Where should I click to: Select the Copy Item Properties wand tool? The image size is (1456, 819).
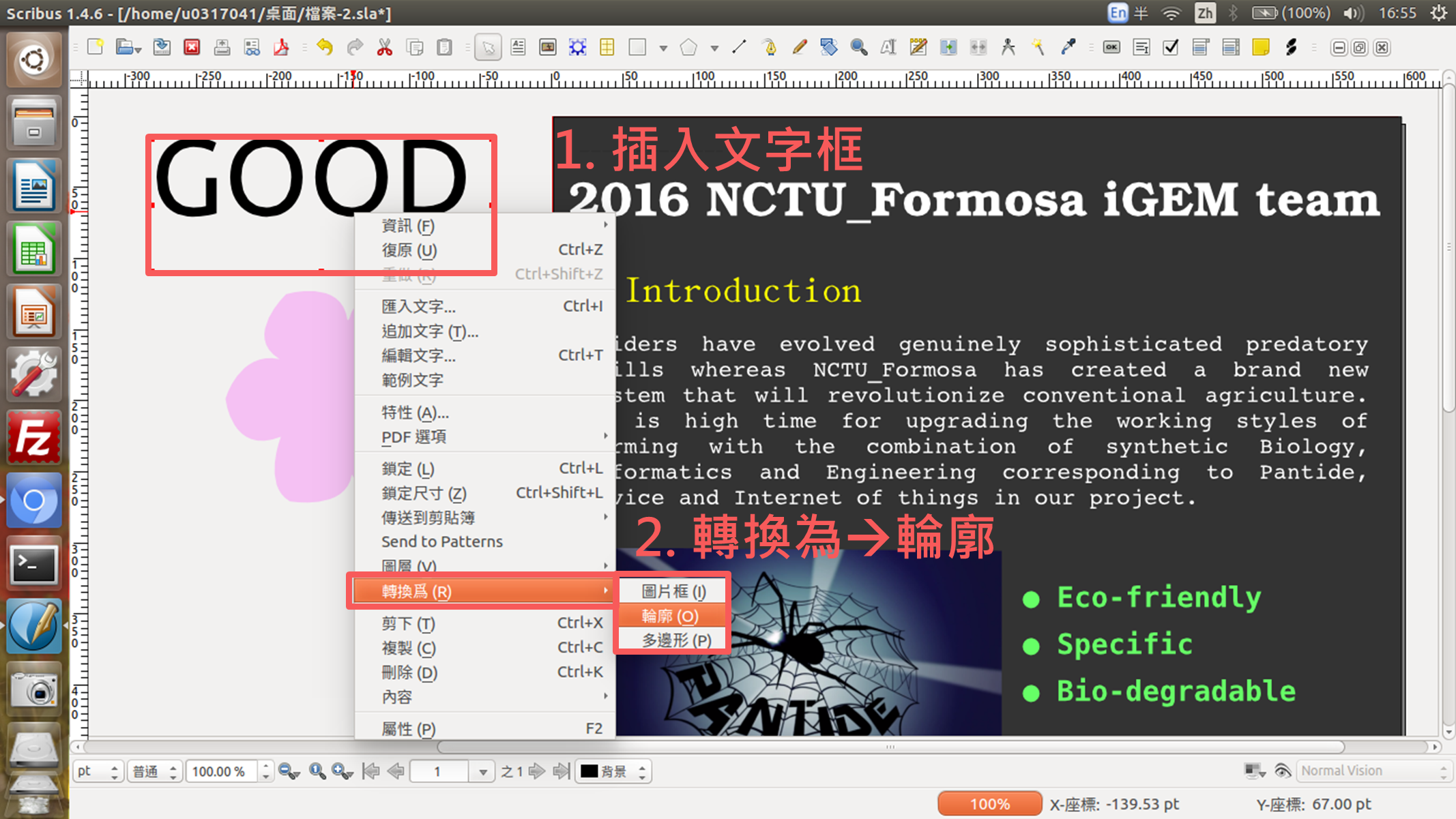coord(1038,47)
